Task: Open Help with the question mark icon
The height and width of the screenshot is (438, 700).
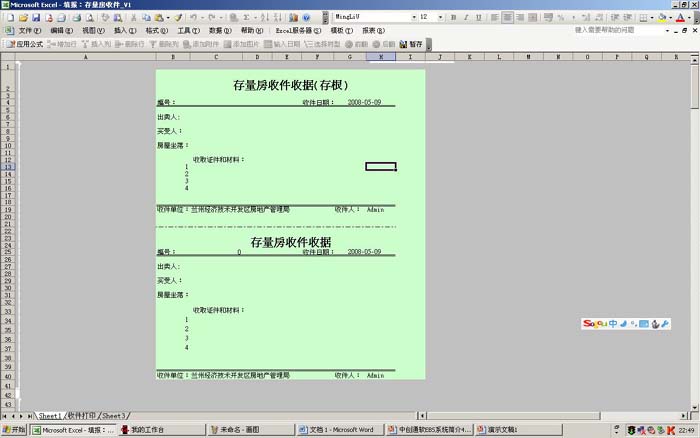Action: 307,18
